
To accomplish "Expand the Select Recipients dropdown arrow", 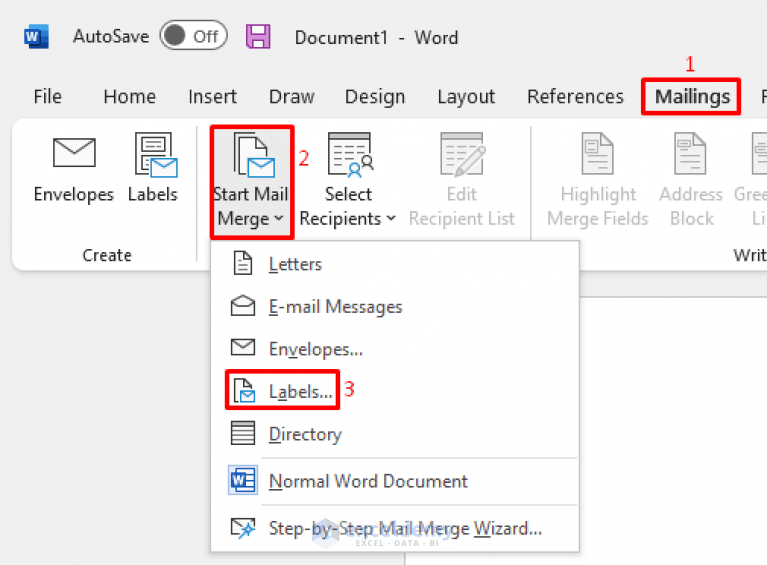I will coord(391,218).
